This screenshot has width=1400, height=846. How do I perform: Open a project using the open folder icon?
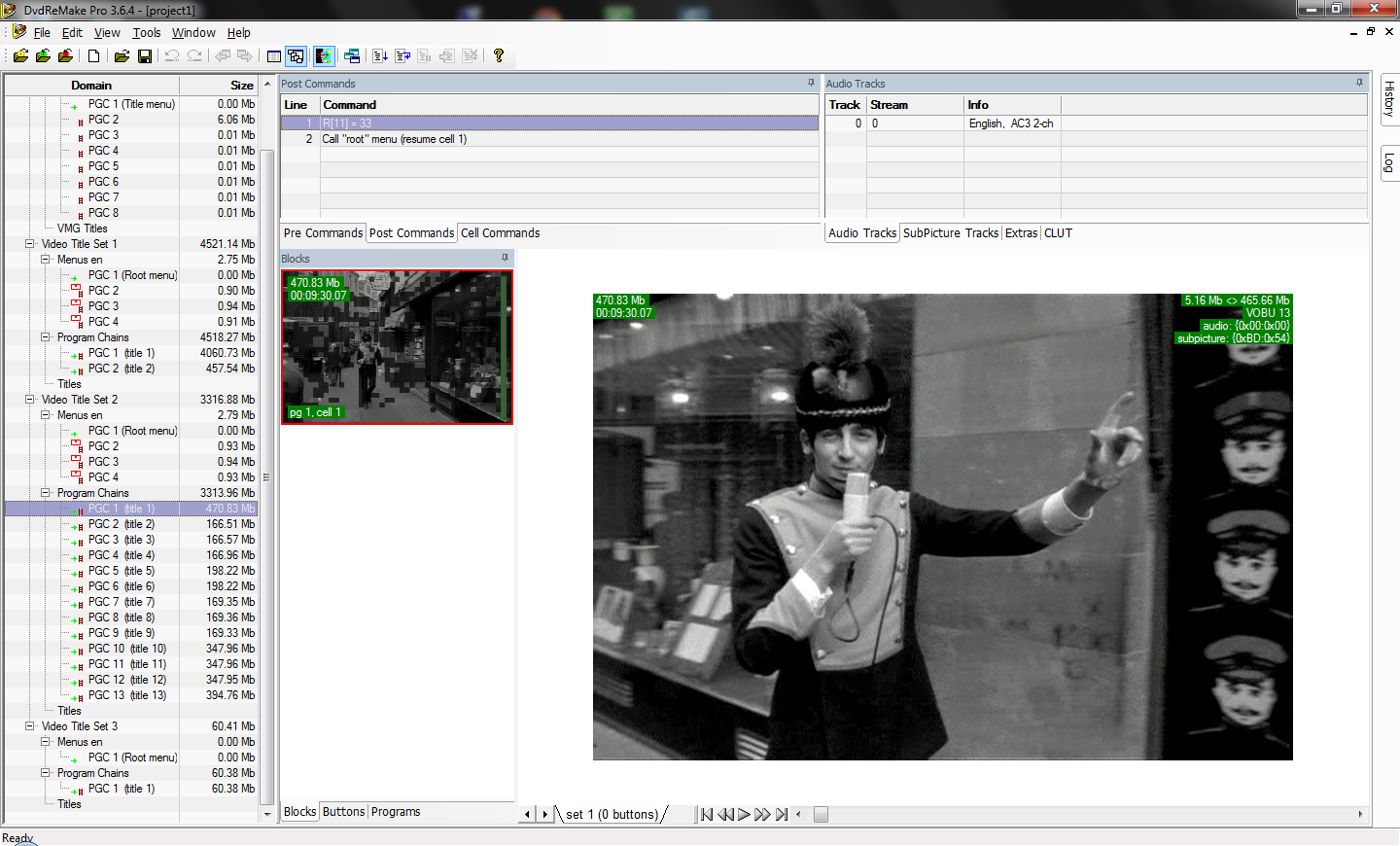tap(122, 56)
